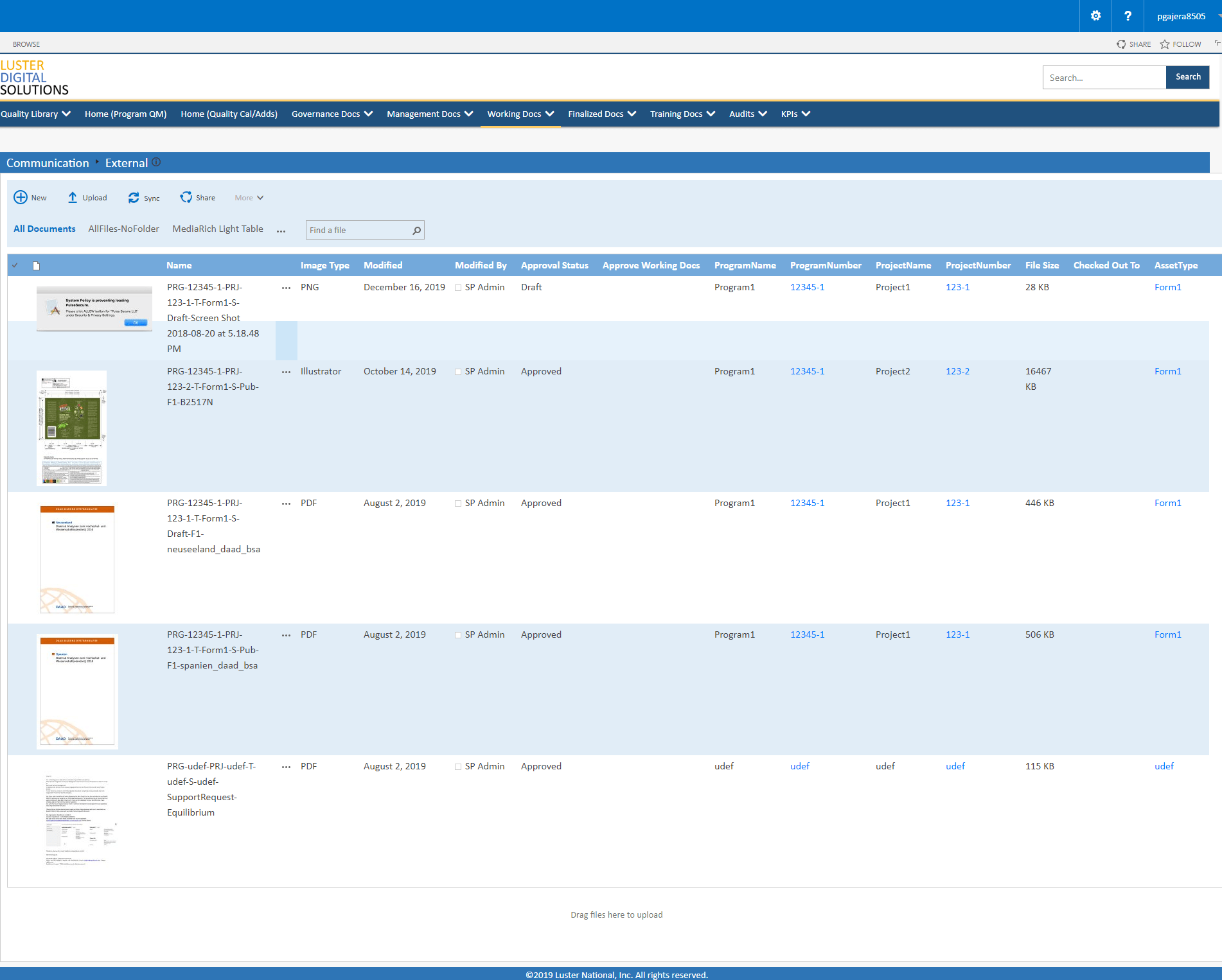Open ellipsis menu for neuseeland_daad_bsa file
Image resolution: width=1222 pixels, height=980 pixels.
(x=287, y=503)
